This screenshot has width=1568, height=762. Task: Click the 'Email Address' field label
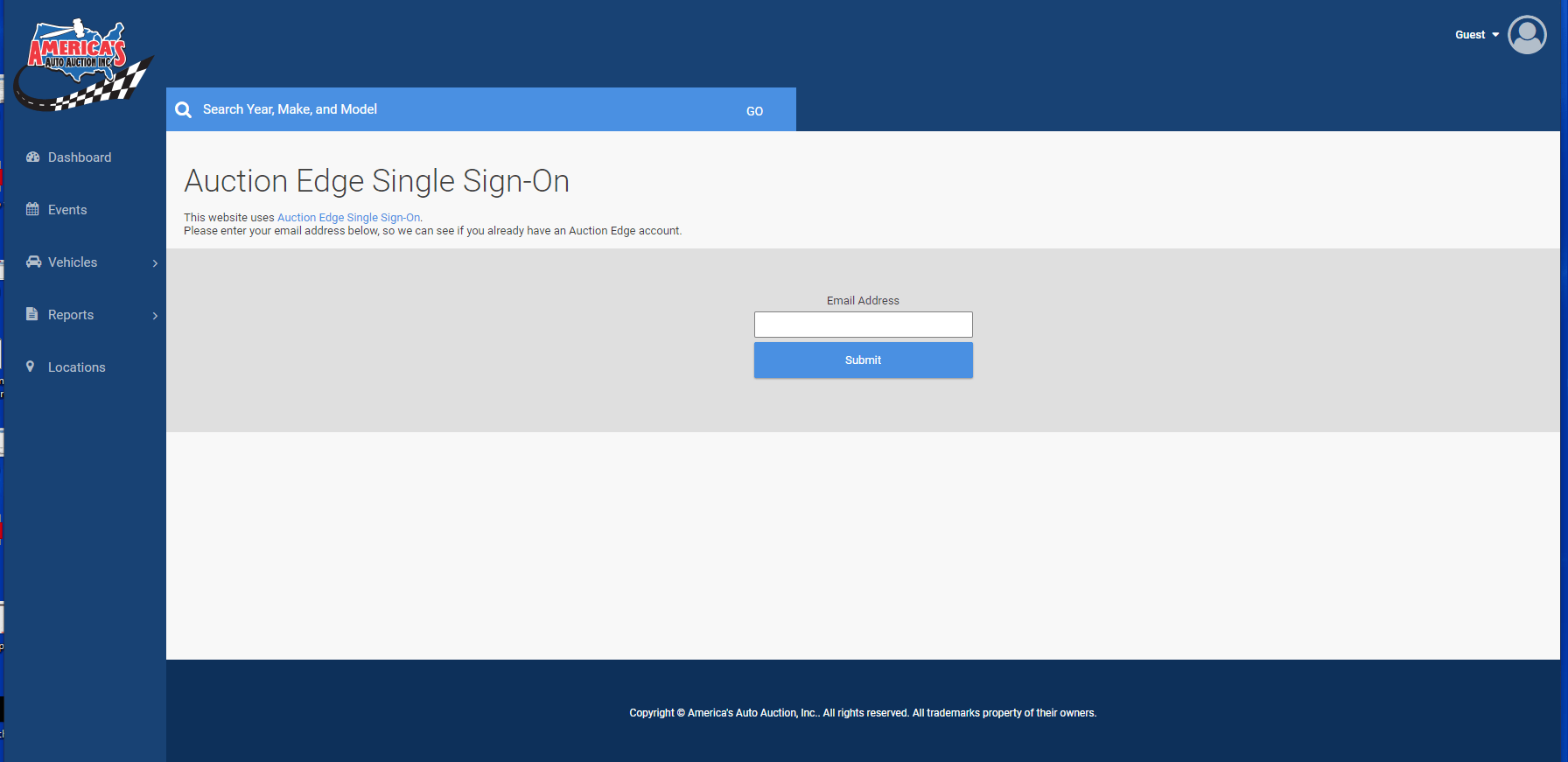click(863, 301)
